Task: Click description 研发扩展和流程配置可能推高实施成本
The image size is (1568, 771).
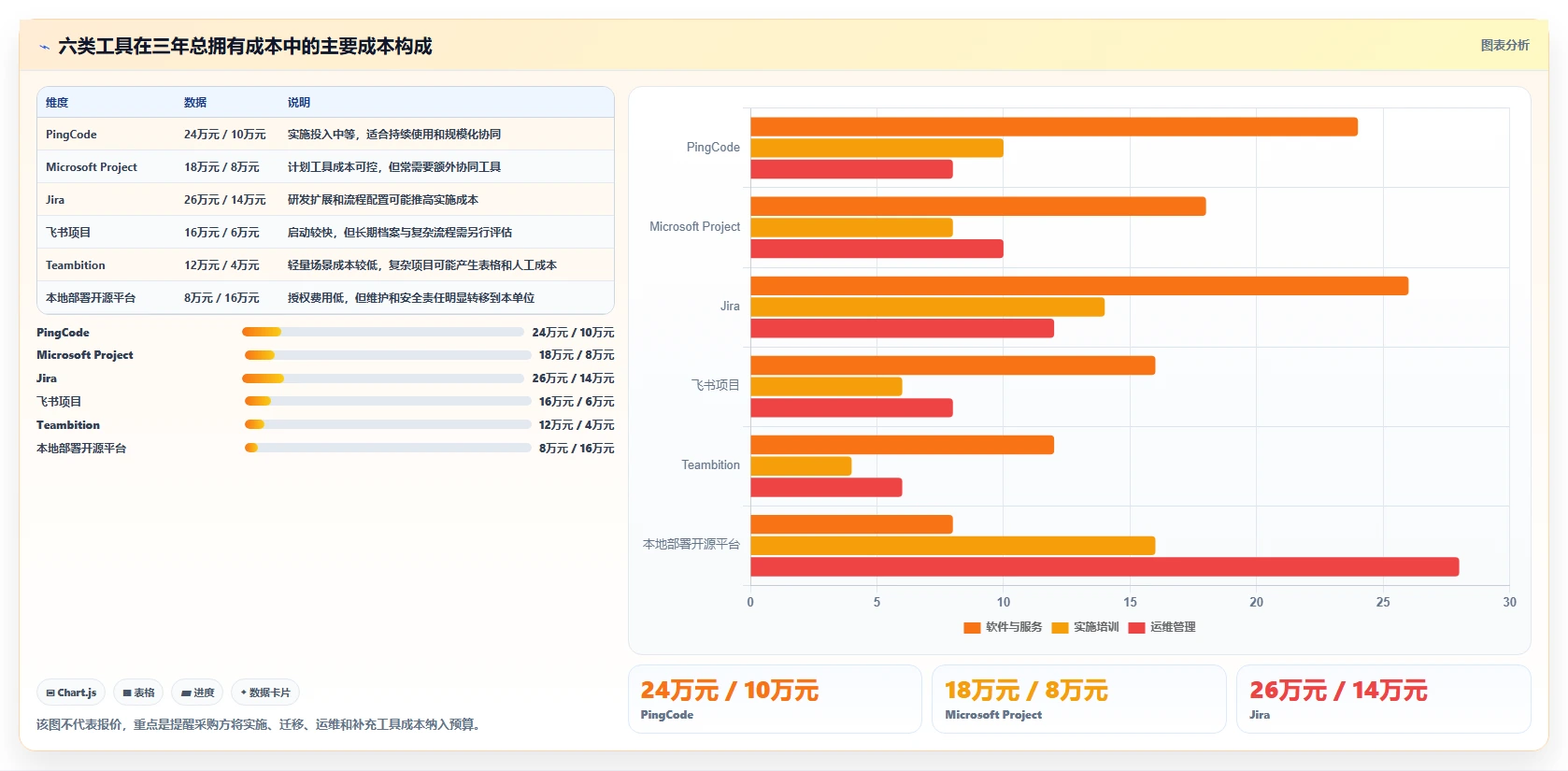Action: coord(383,200)
